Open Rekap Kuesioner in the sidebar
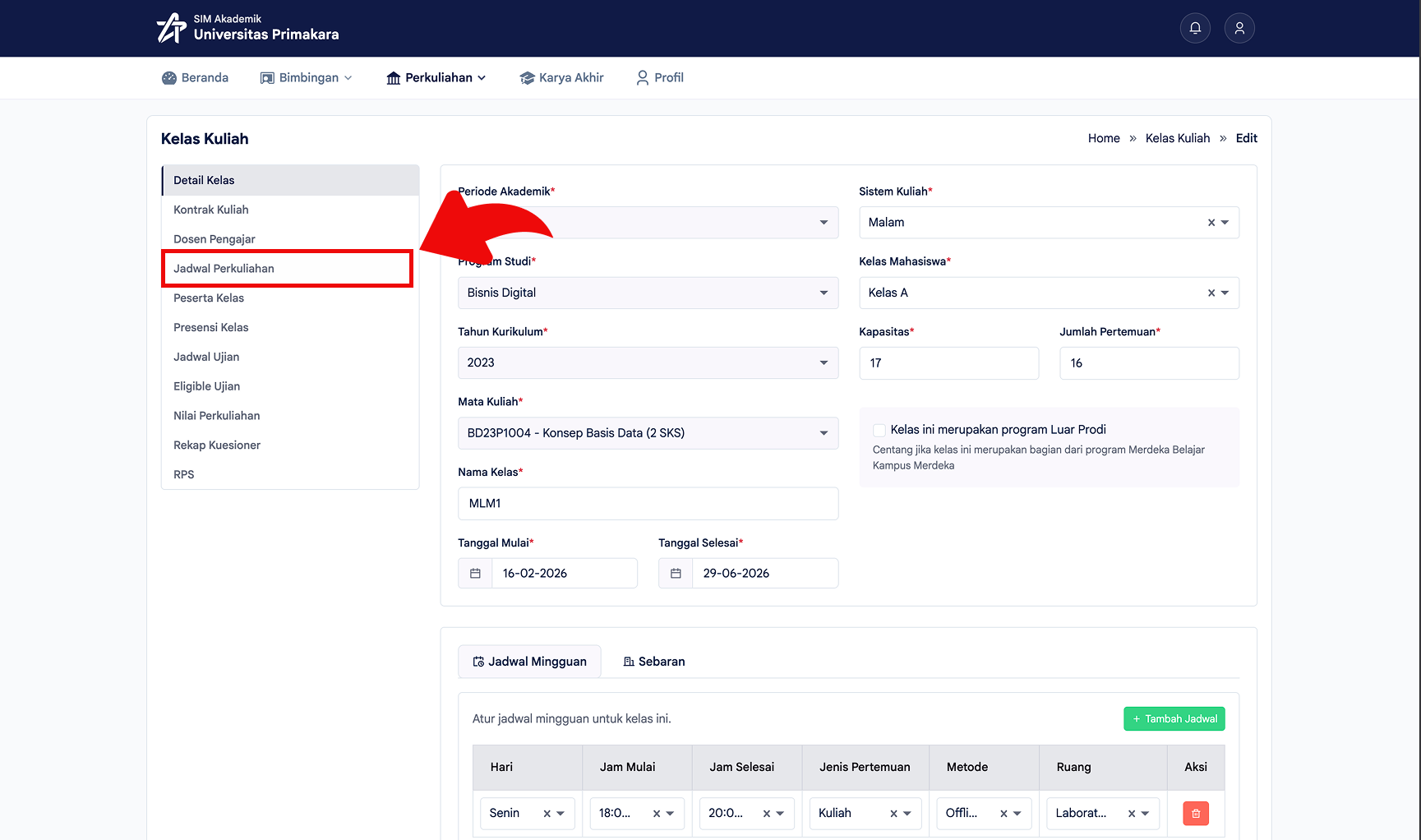Viewport: 1421px width, 840px height. pyautogui.click(x=291, y=445)
